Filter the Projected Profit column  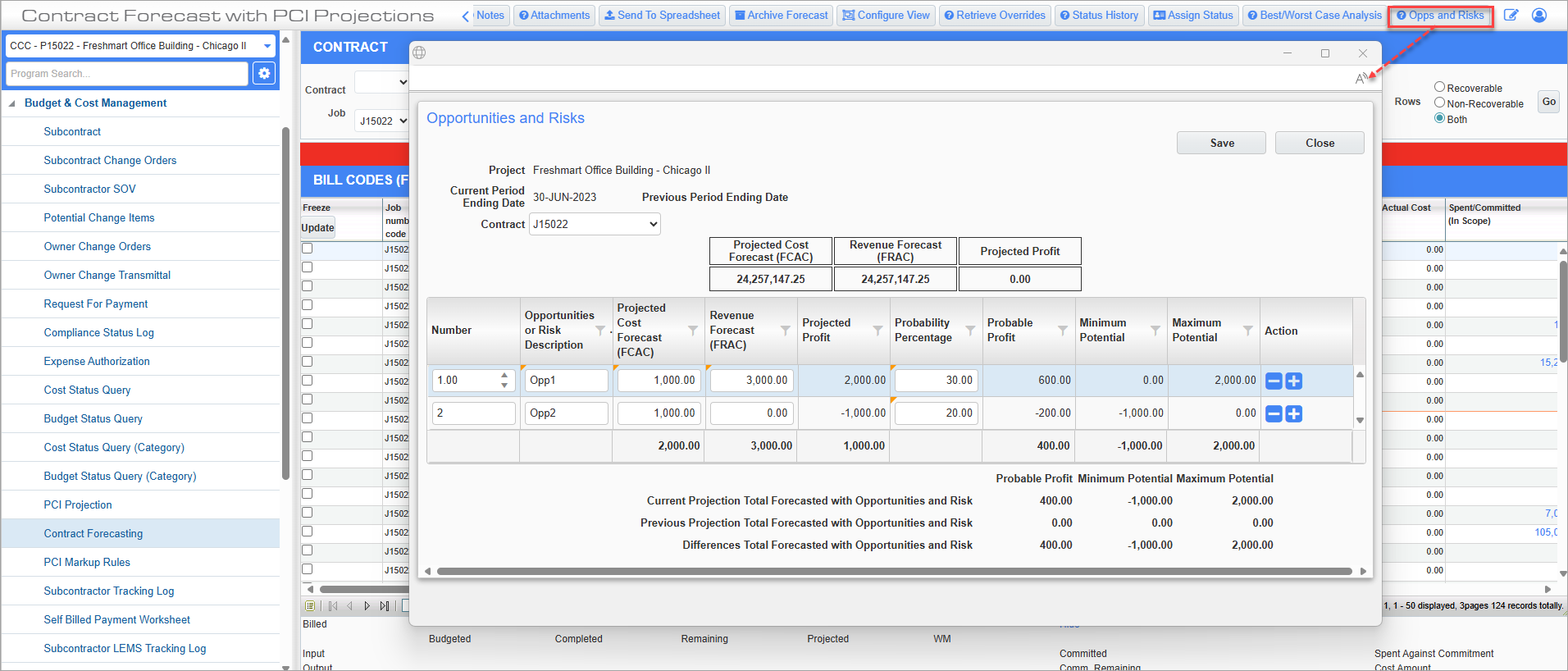[878, 331]
